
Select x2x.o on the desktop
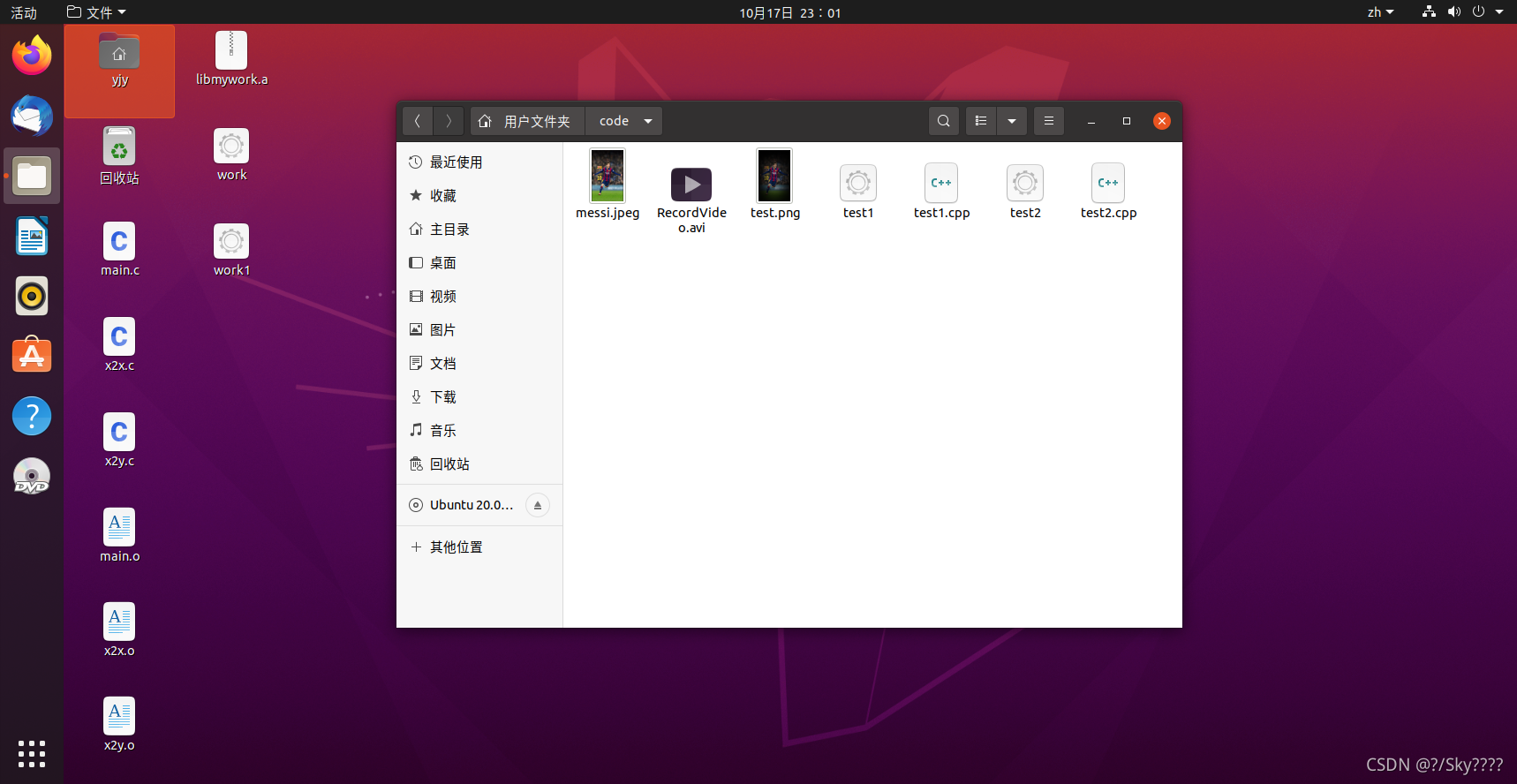119,630
